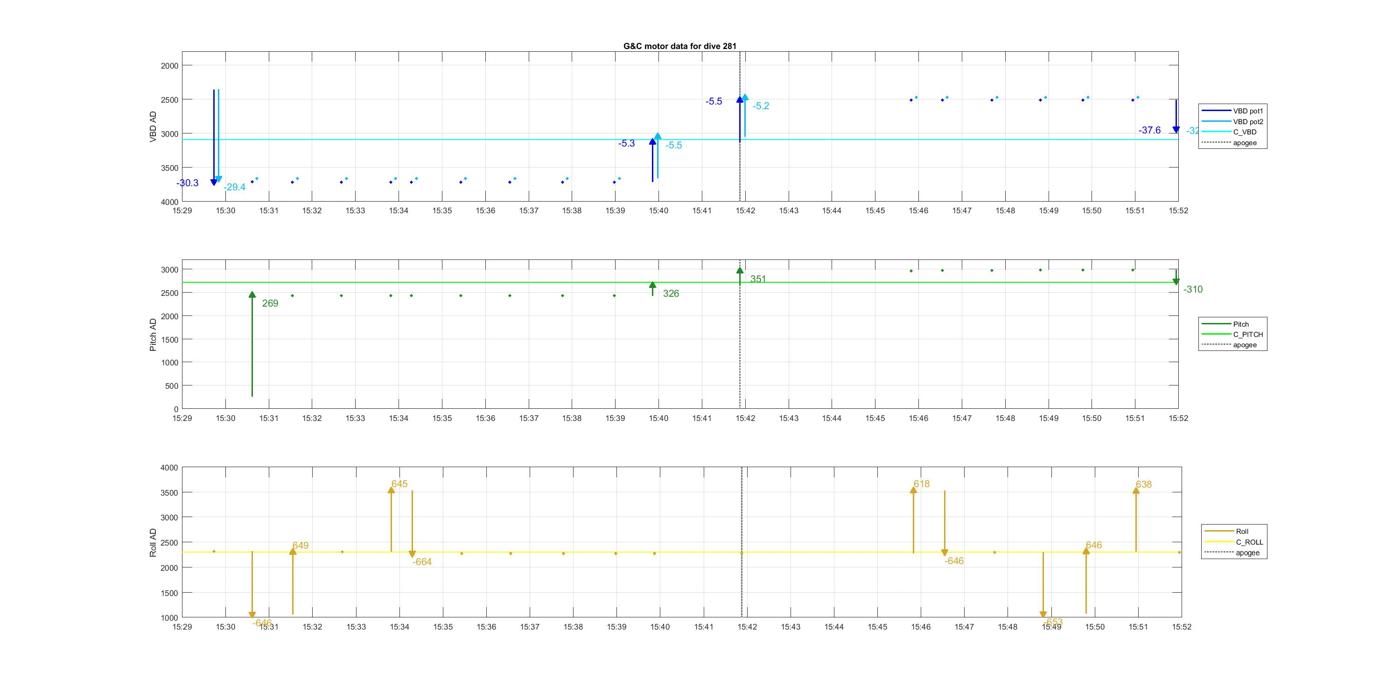The image size is (1400, 693).
Task: Click the '-29.4' VBD annotation
Action: 234,187
